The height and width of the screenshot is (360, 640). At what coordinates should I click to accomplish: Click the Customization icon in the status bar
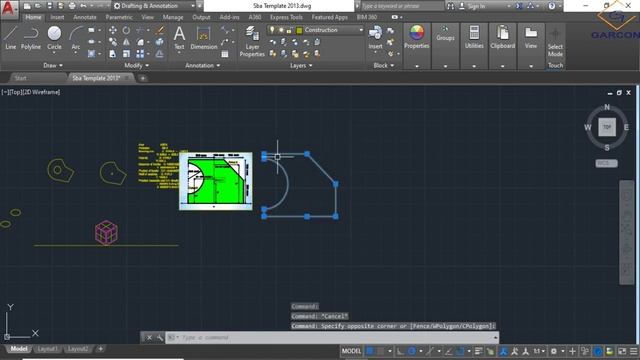coord(634,351)
